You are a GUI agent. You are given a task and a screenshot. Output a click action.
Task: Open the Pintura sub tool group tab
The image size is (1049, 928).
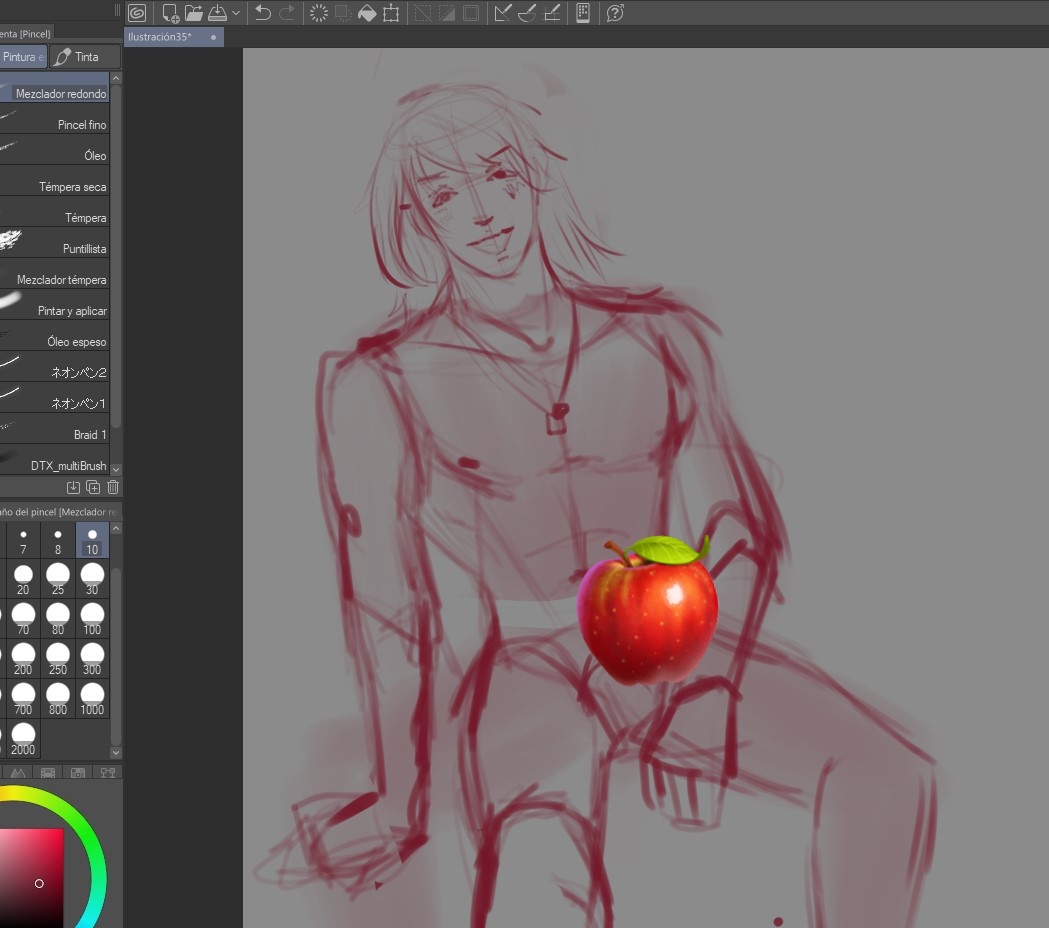pyautogui.click(x=23, y=57)
